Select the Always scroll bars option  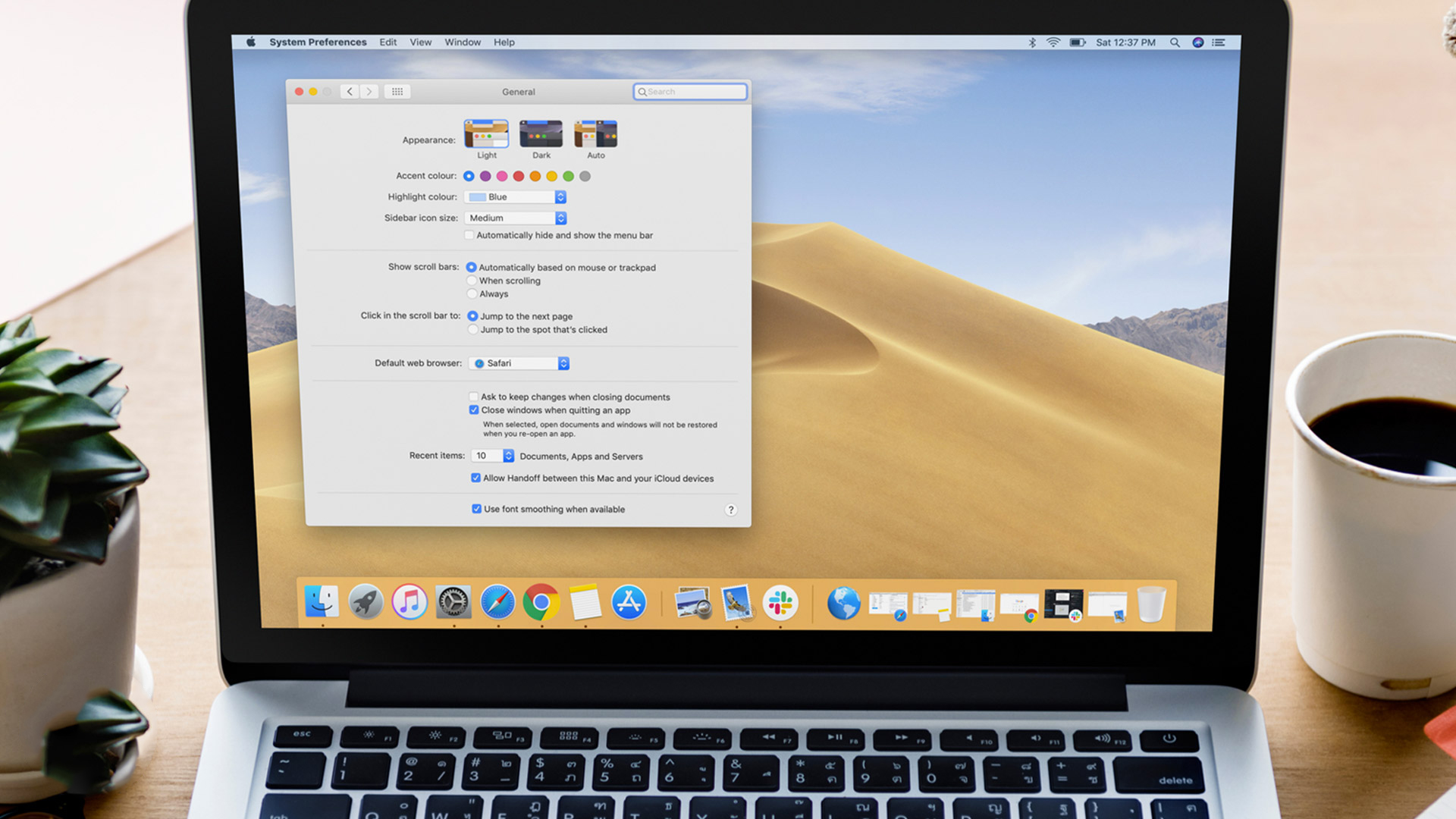(x=472, y=294)
